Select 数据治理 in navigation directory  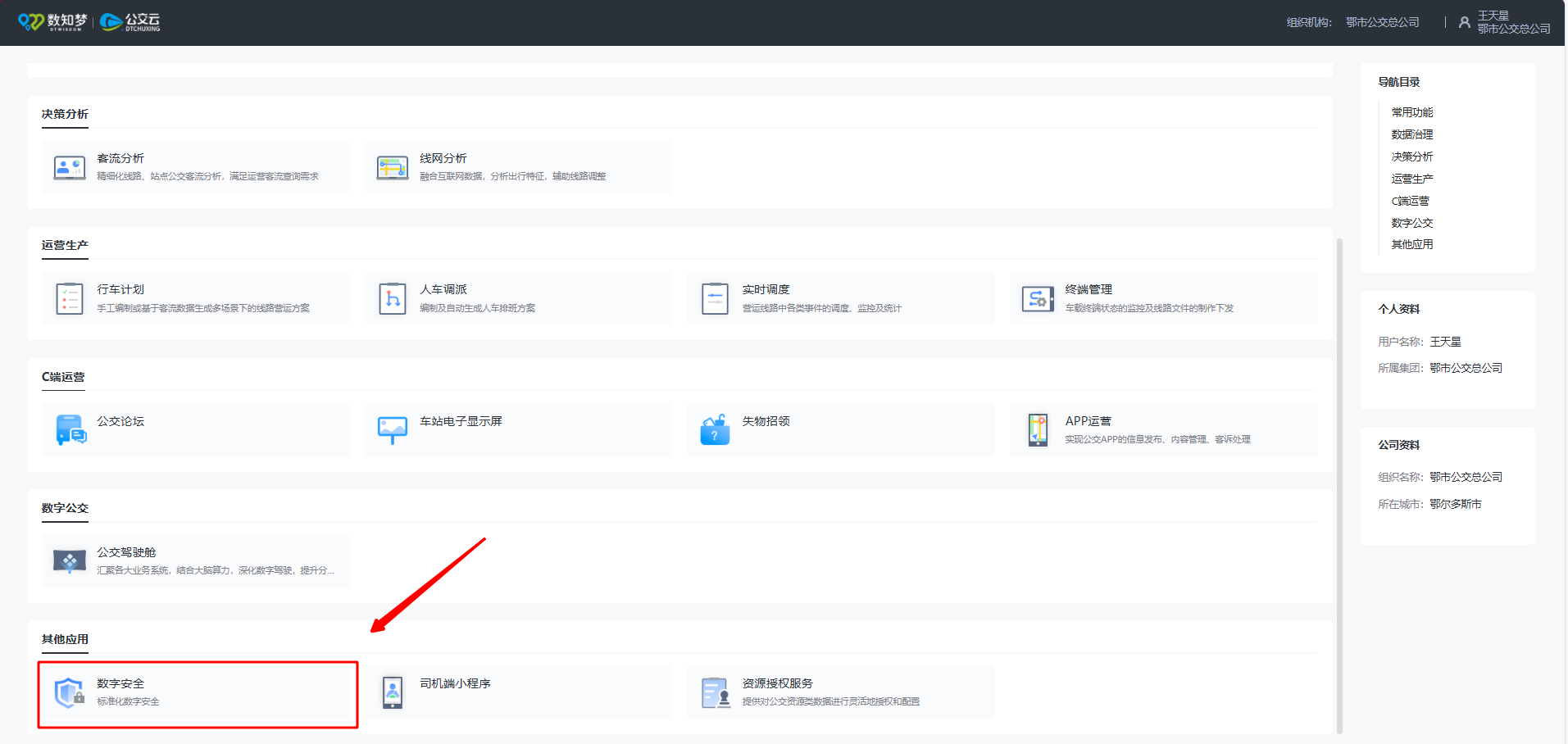[x=1411, y=134]
